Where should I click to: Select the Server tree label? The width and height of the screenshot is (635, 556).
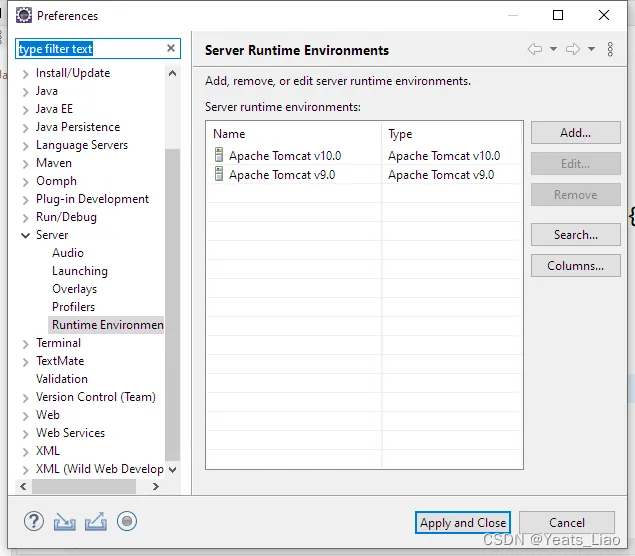click(52, 235)
